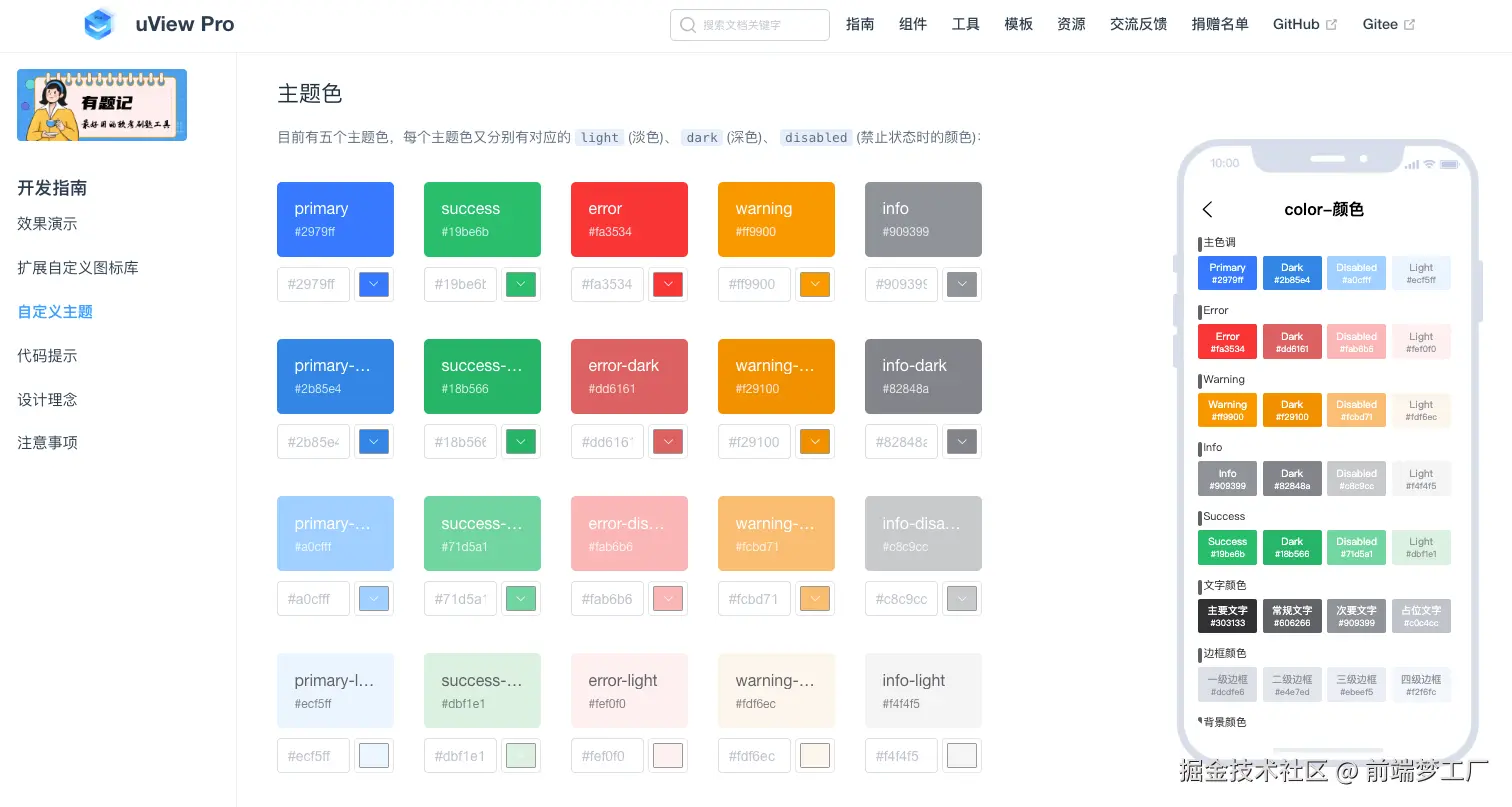Viewport: 1512px width, 807px height.
Task: Edit the warning #ff9900 hex input
Action: pyautogui.click(x=754, y=284)
